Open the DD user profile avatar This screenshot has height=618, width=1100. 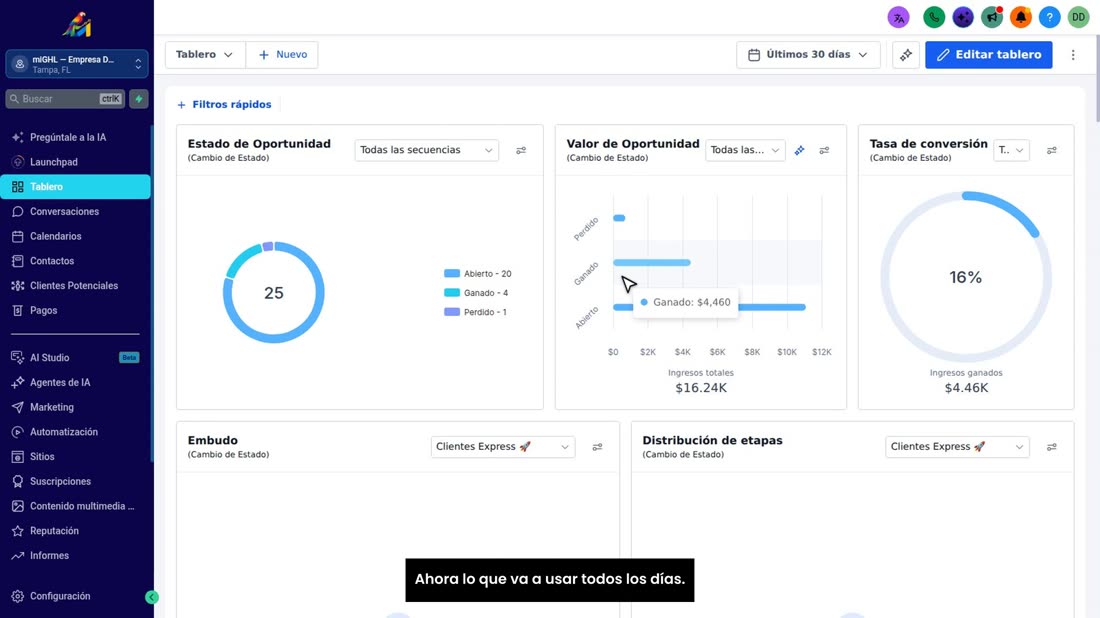pyautogui.click(x=1078, y=17)
